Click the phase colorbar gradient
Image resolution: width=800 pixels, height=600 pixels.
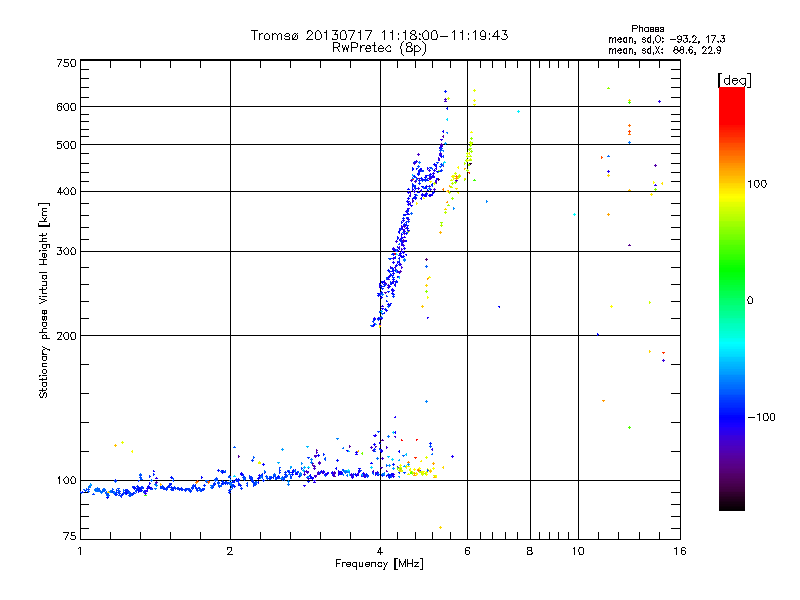732,298
